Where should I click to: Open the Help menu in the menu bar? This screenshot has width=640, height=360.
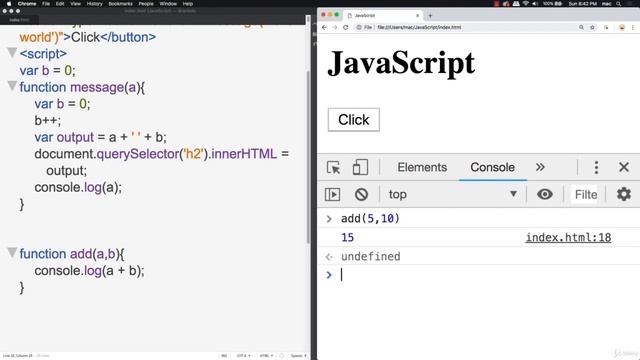tap(187, 4)
